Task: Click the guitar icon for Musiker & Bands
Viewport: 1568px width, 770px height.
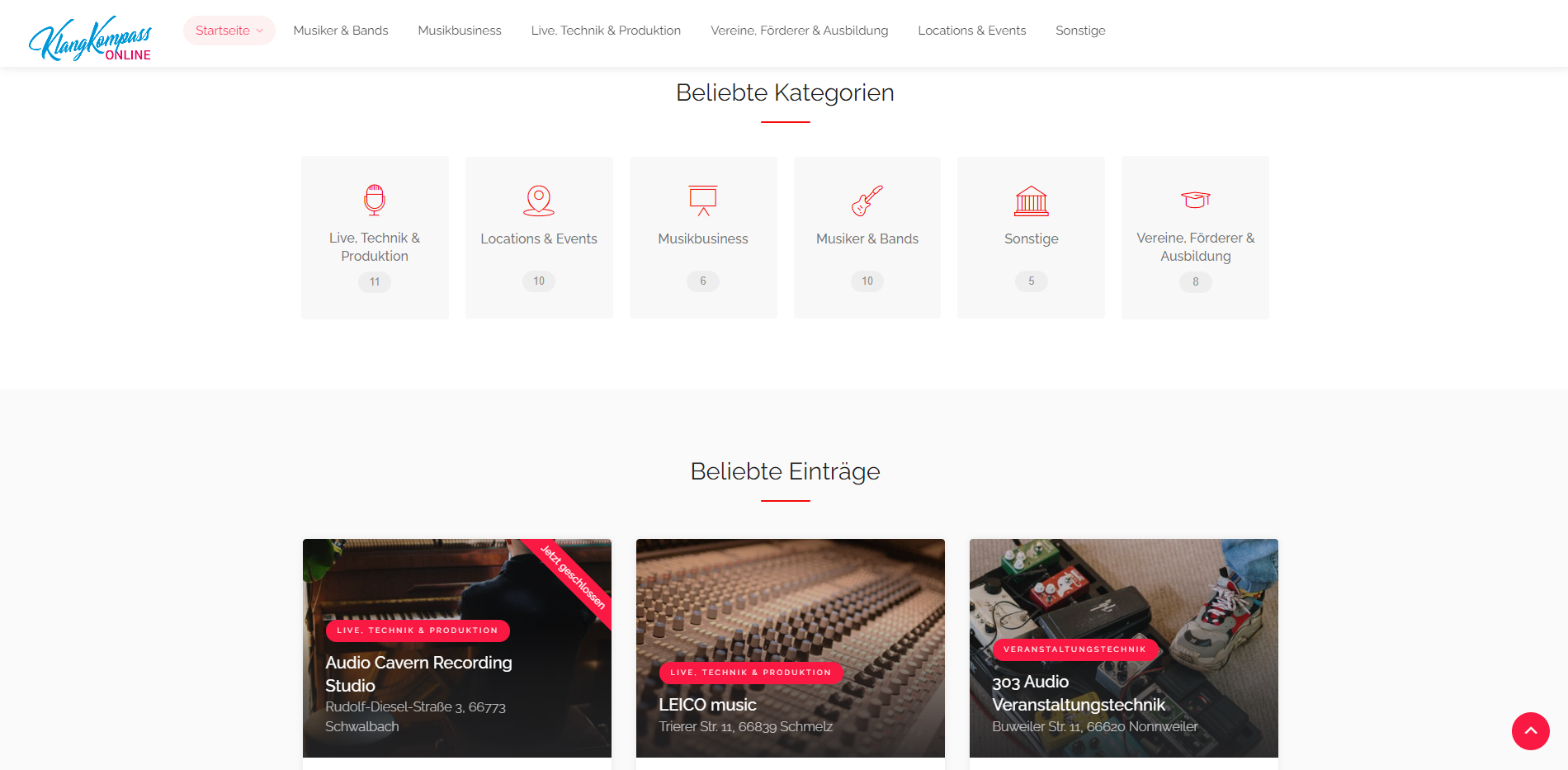Action: click(867, 201)
